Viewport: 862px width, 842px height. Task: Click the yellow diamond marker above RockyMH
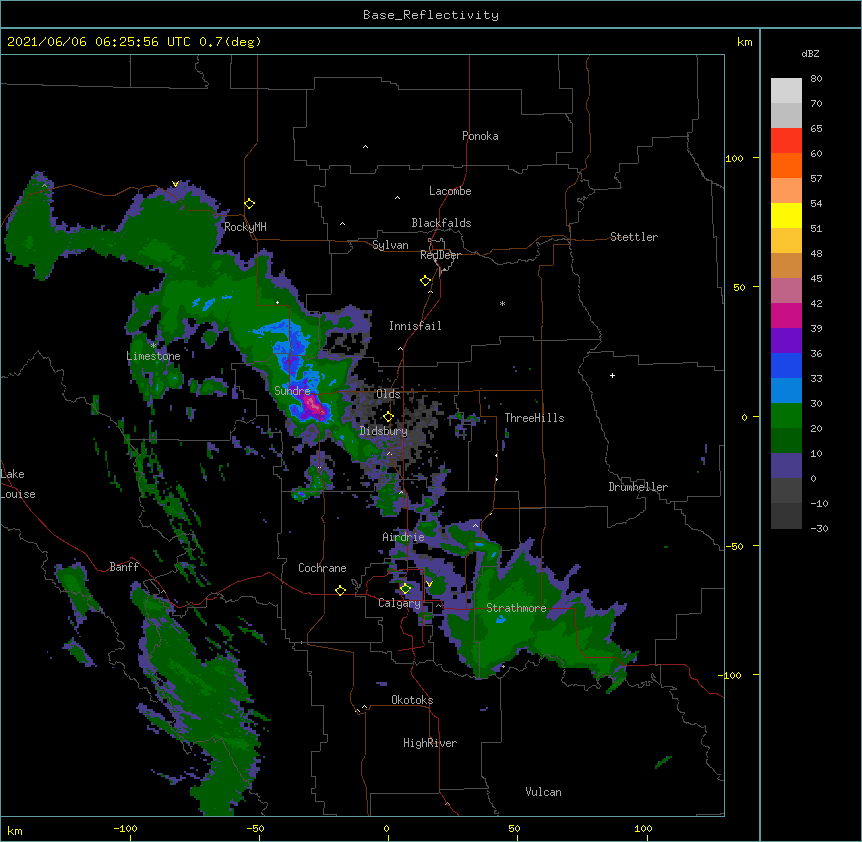point(250,204)
